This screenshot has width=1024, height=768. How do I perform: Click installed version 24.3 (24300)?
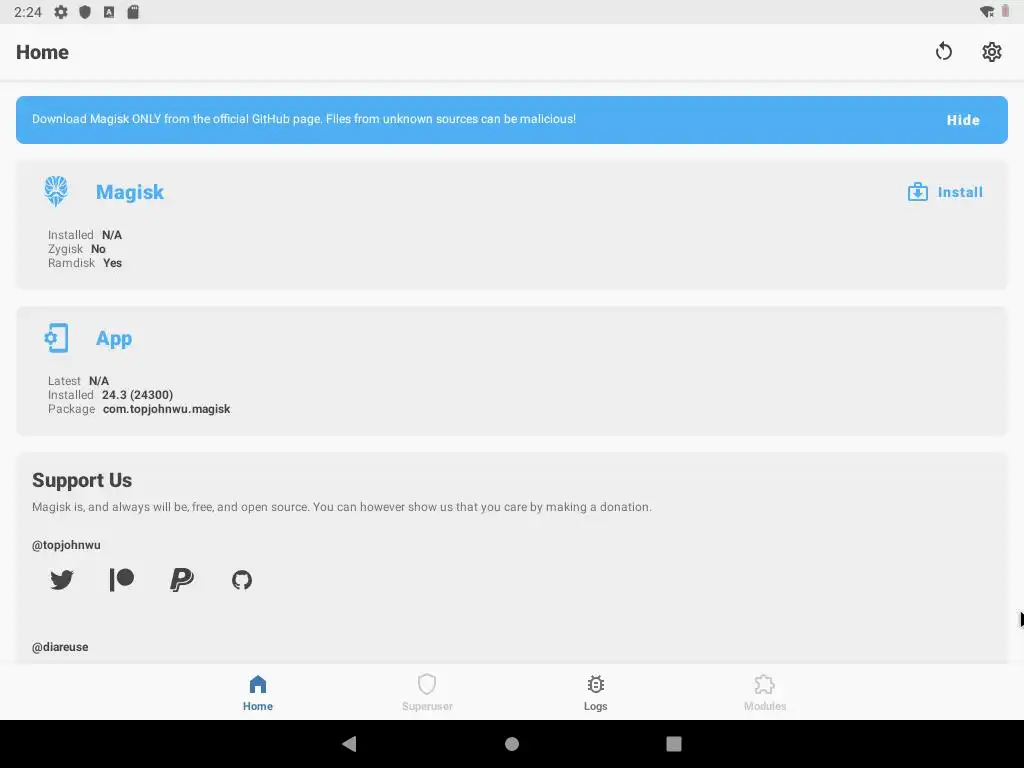[137, 395]
